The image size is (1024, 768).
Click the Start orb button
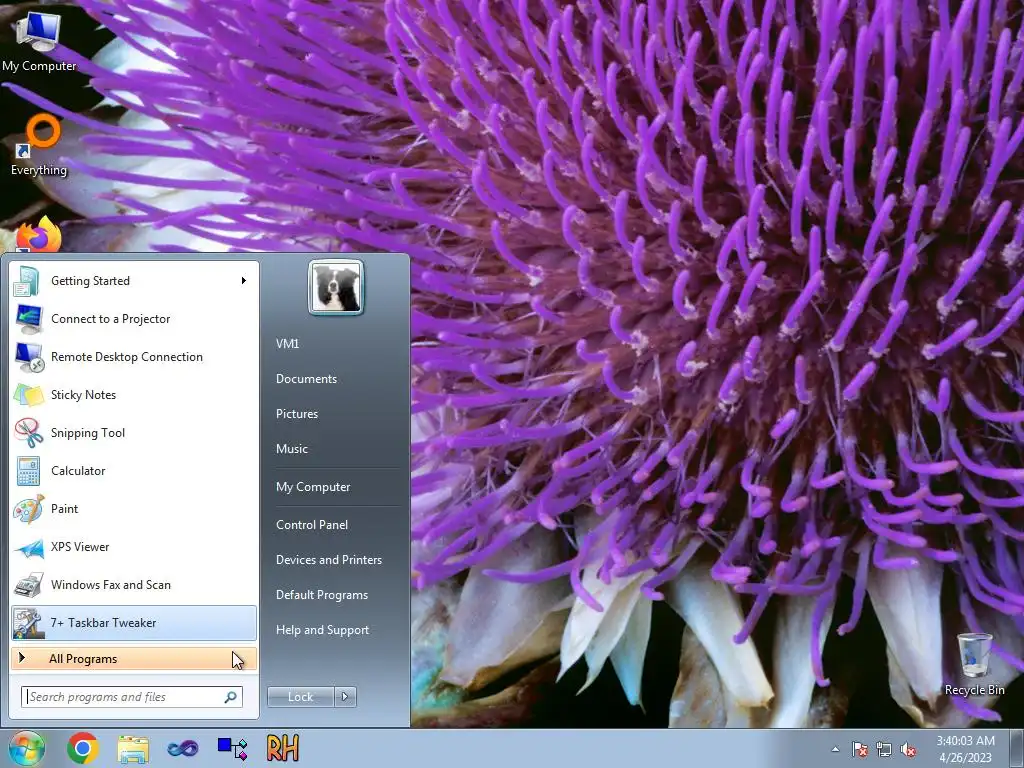(27, 748)
